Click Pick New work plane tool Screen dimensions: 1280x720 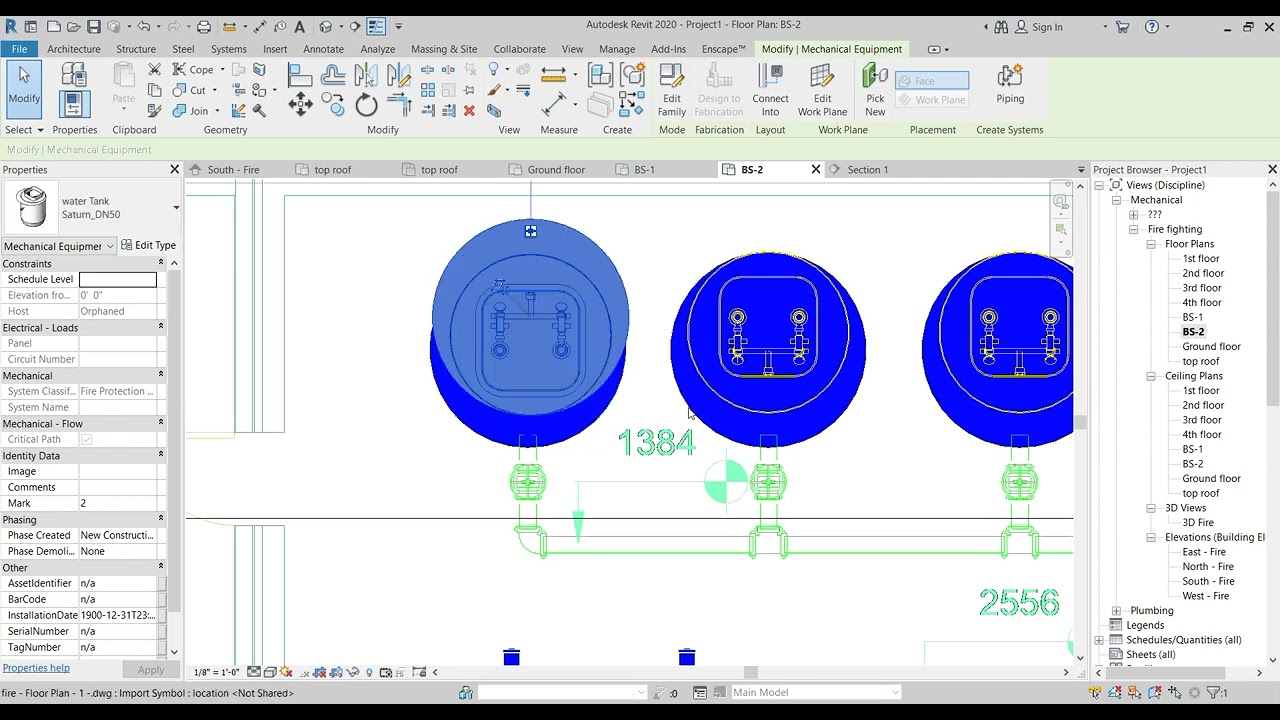coord(875,90)
